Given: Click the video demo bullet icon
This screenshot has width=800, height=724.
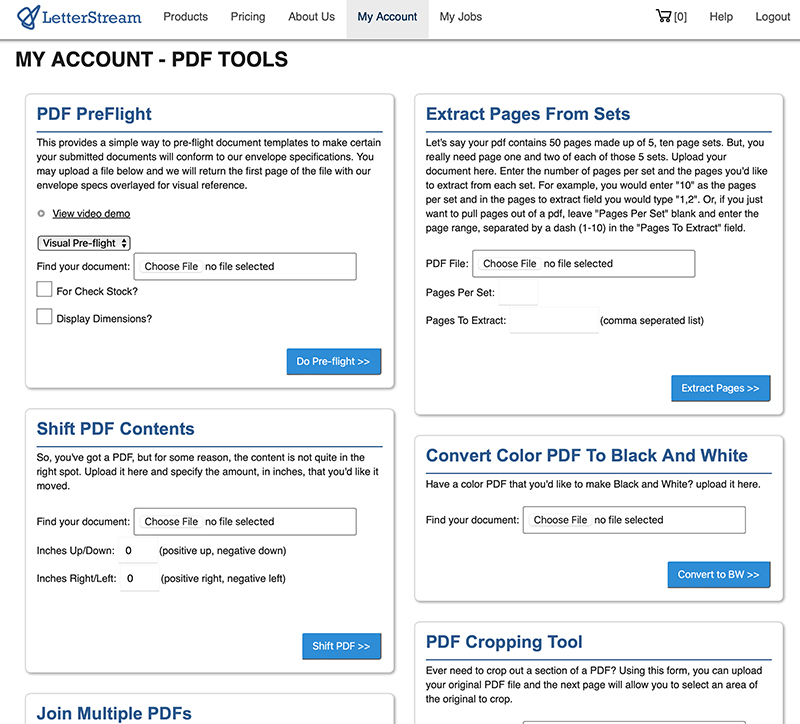Looking at the screenshot, I should [41, 213].
